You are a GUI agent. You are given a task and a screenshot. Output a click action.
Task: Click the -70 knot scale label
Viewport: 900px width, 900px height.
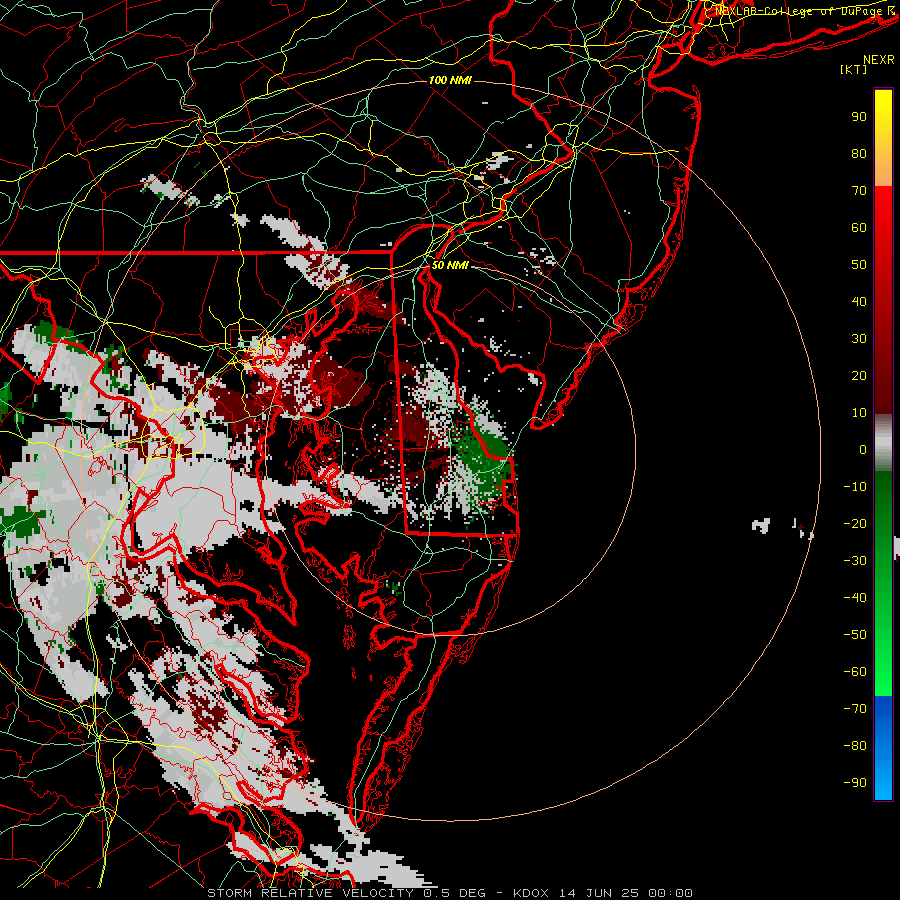point(855,709)
